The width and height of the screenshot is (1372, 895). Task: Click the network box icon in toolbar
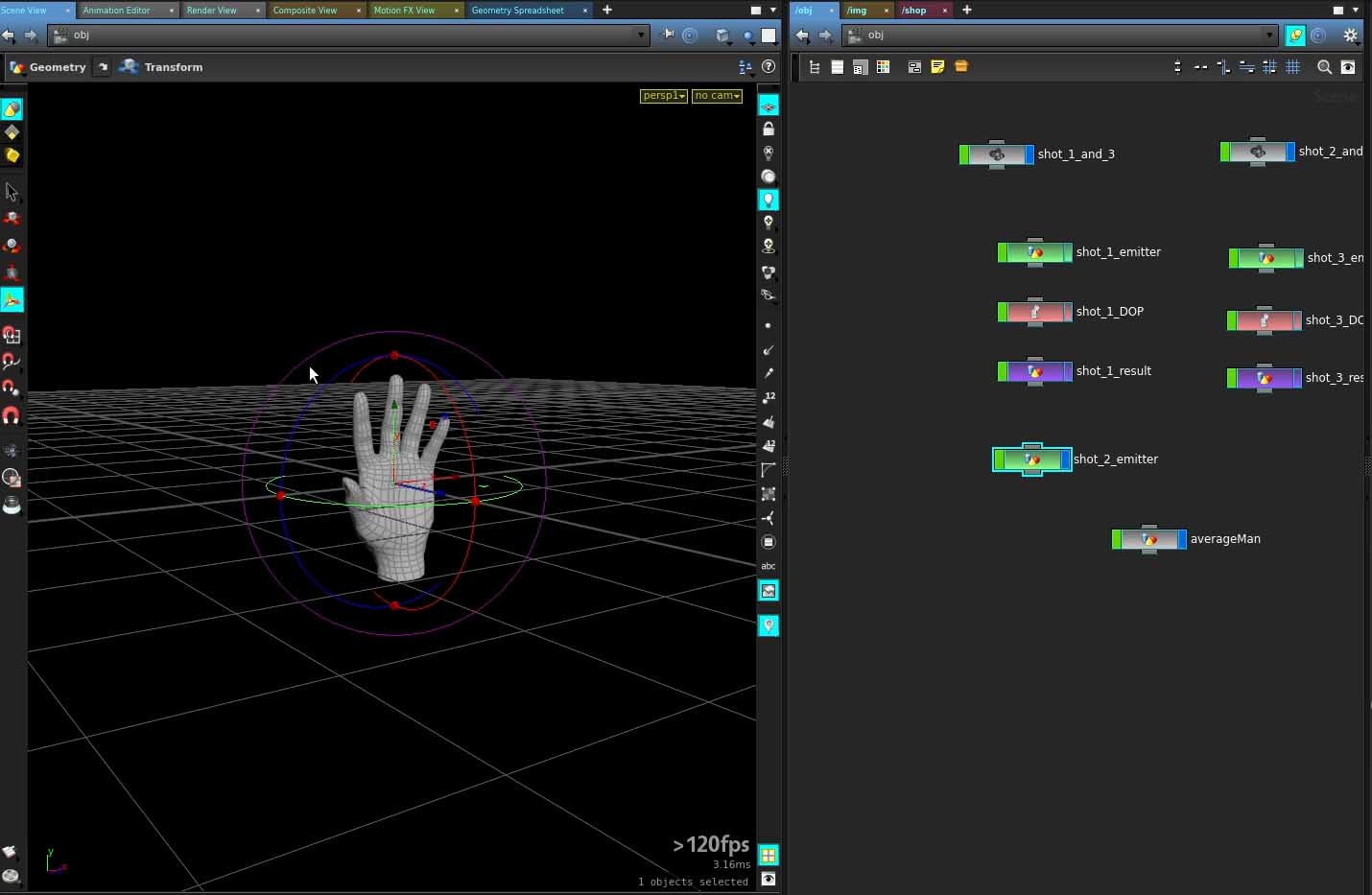[x=960, y=67]
